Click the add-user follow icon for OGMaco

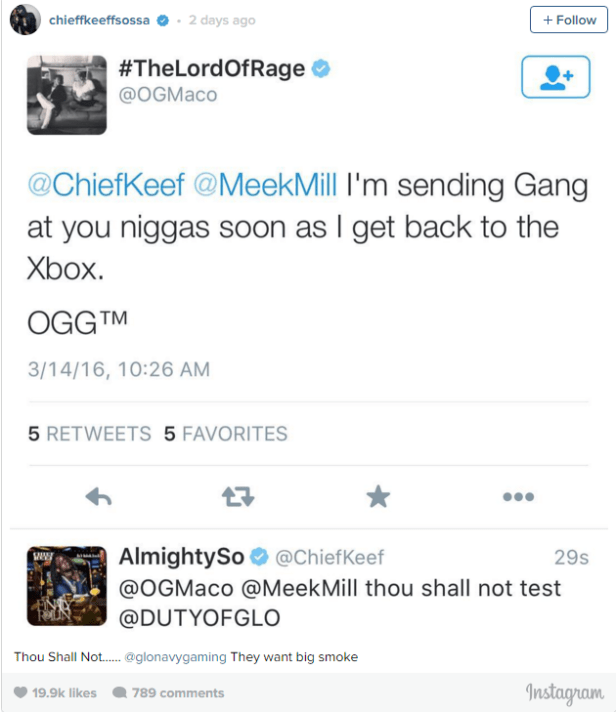pos(556,77)
